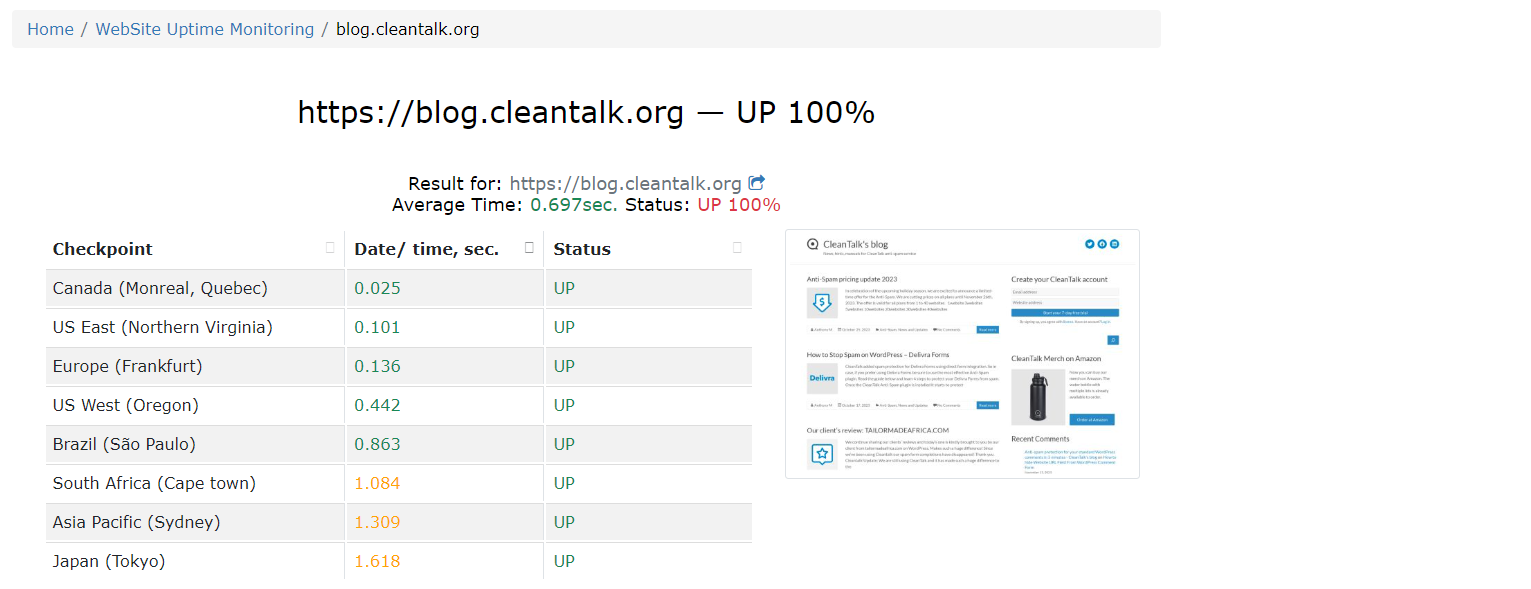
Task: Sort table by Status header text
Action: click(x=582, y=249)
